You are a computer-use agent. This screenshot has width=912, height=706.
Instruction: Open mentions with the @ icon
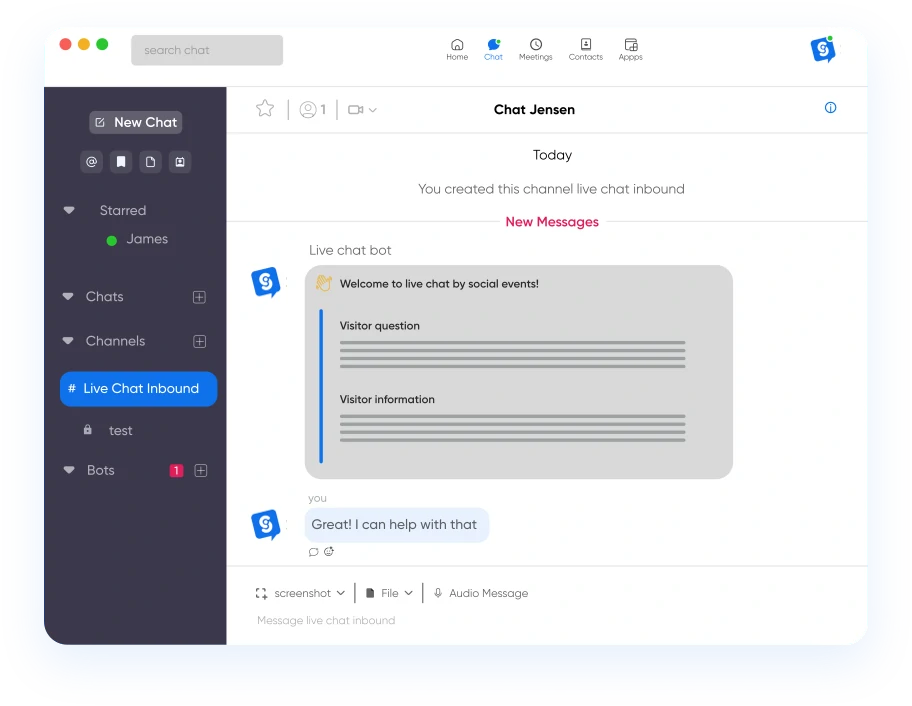[x=91, y=162]
